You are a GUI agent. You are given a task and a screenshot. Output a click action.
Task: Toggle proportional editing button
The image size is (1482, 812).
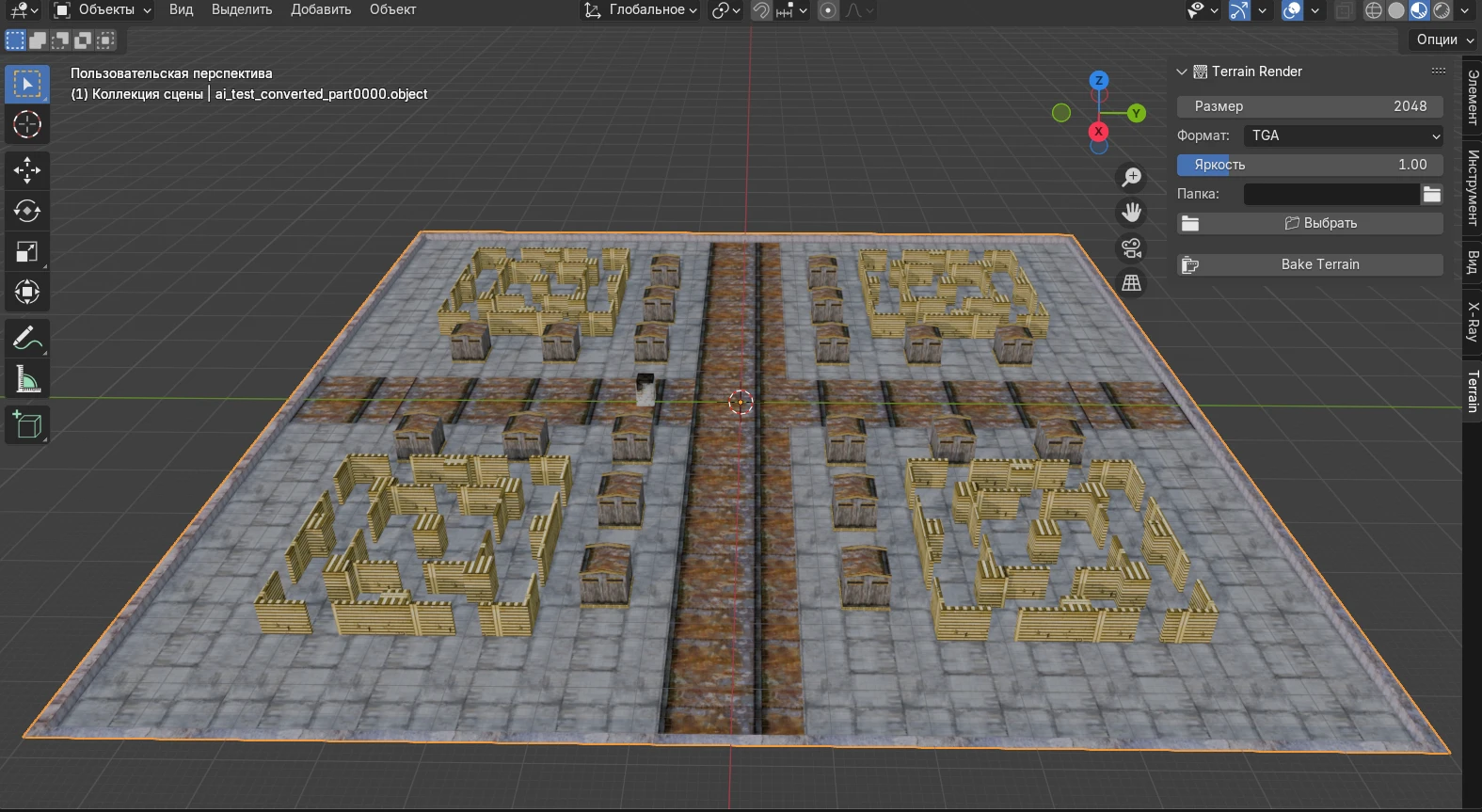[828, 10]
